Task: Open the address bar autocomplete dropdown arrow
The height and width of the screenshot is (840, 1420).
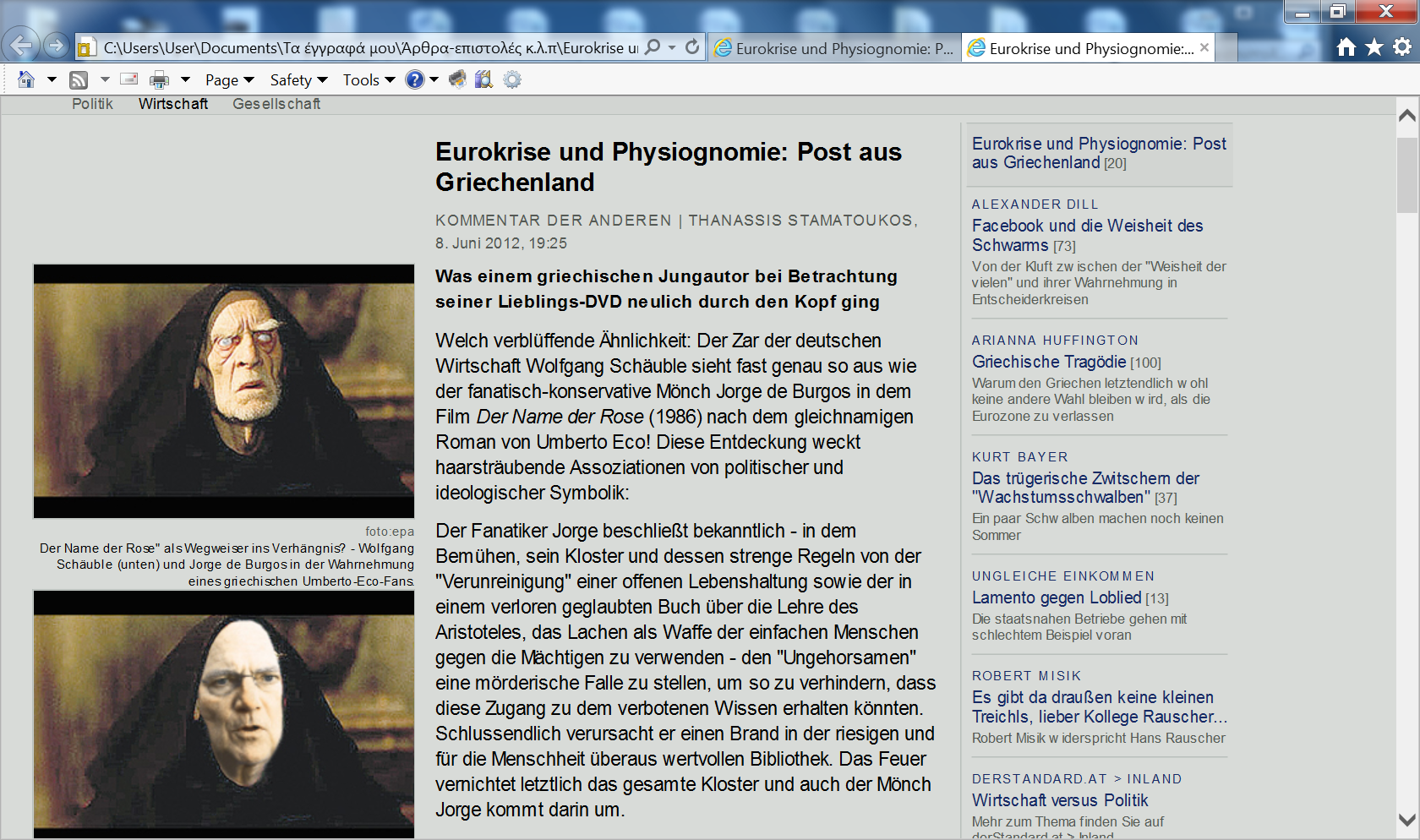Action: pos(672,48)
